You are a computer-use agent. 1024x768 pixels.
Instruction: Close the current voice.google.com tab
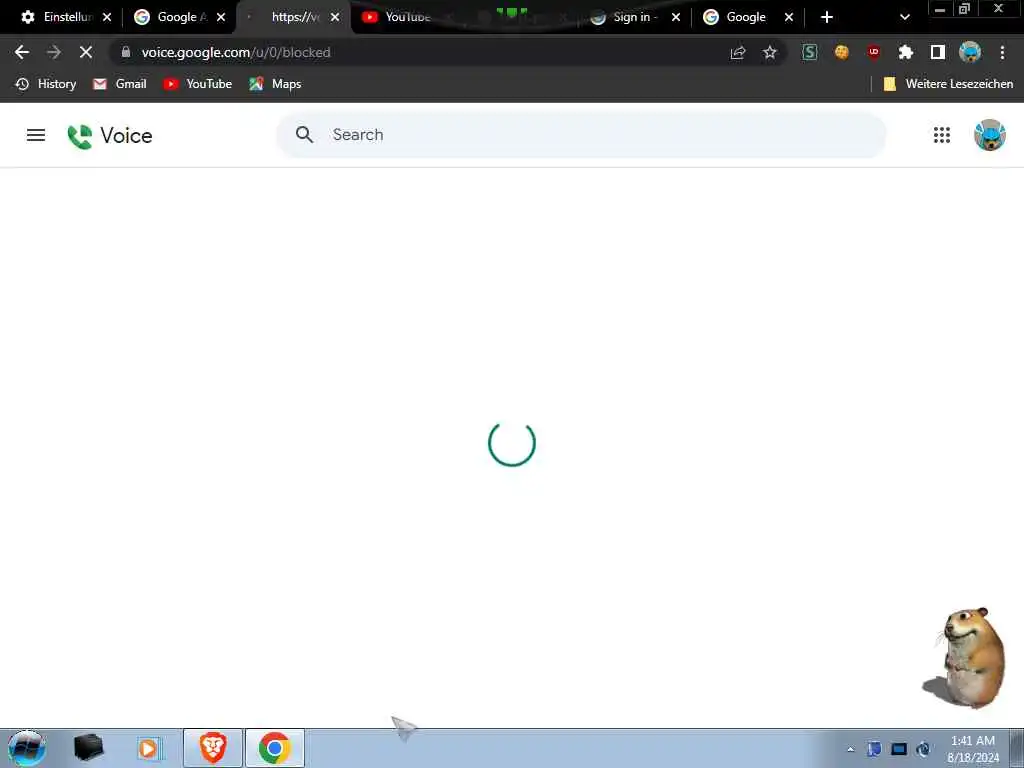coord(335,17)
